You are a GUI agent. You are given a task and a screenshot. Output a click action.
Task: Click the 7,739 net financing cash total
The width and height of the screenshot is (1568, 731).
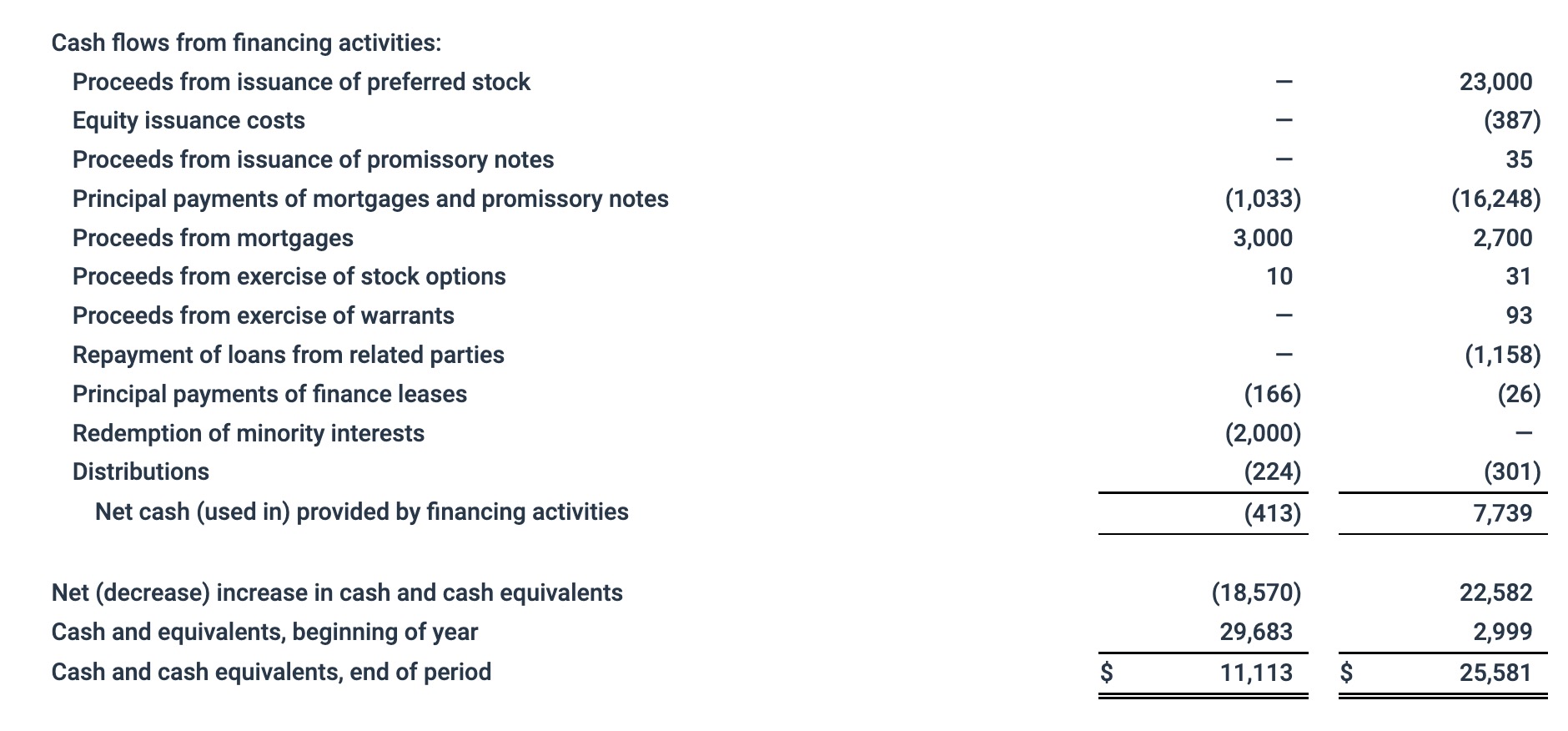(1502, 512)
